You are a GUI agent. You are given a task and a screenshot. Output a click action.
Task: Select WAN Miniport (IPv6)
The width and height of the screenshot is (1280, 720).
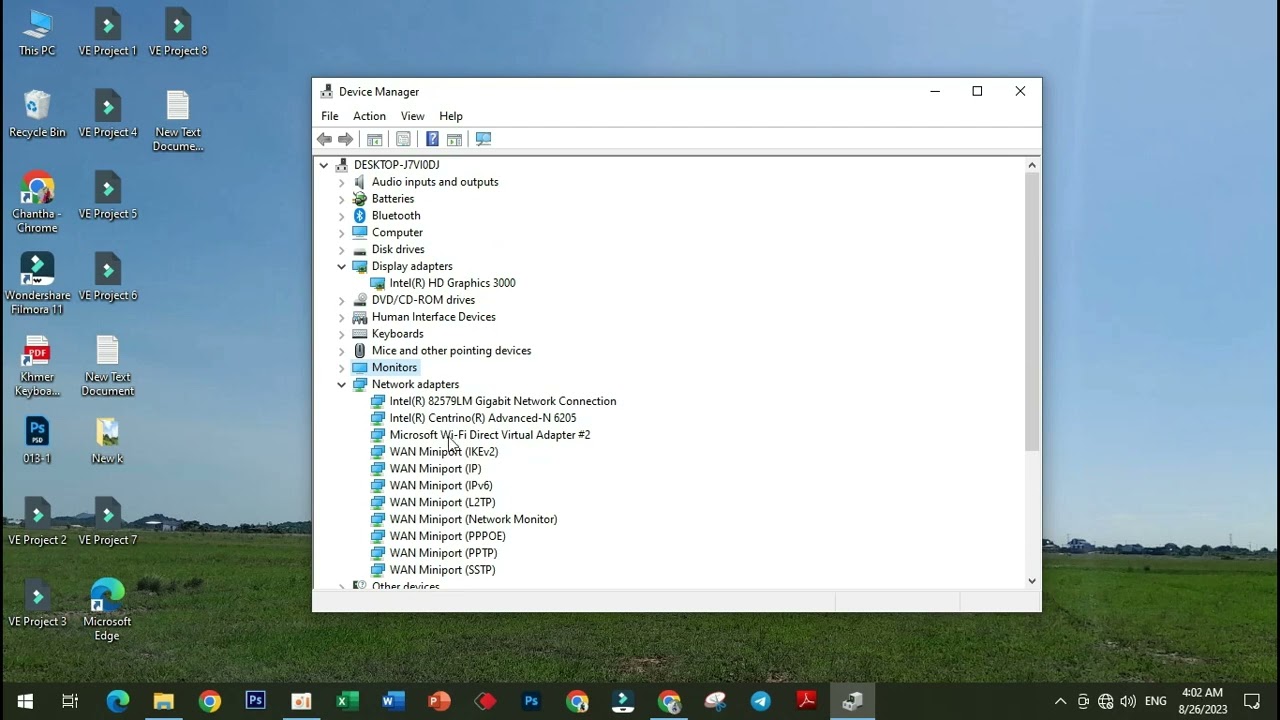440,486
